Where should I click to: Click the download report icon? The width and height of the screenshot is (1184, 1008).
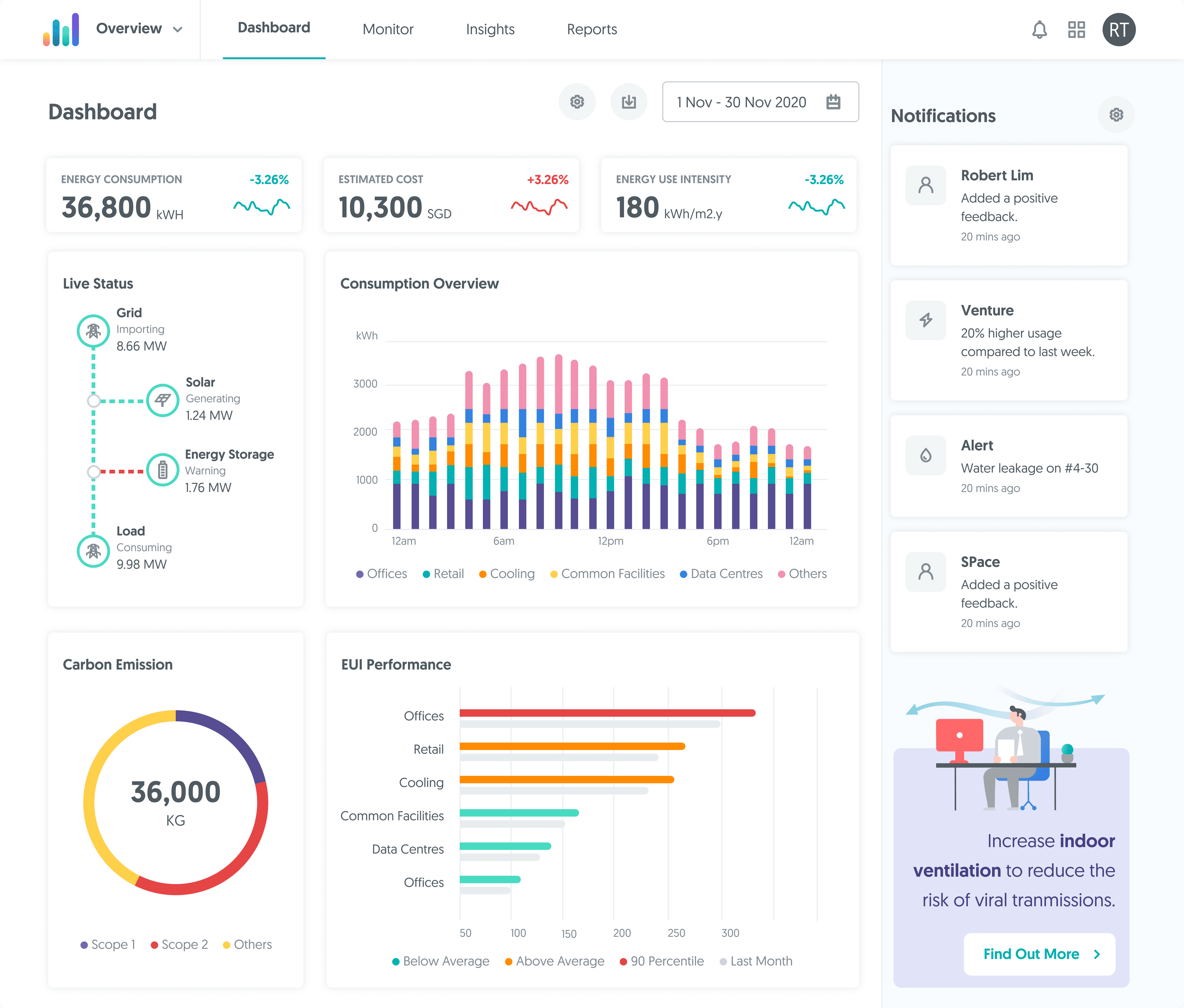pyautogui.click(x=629, y=102)
